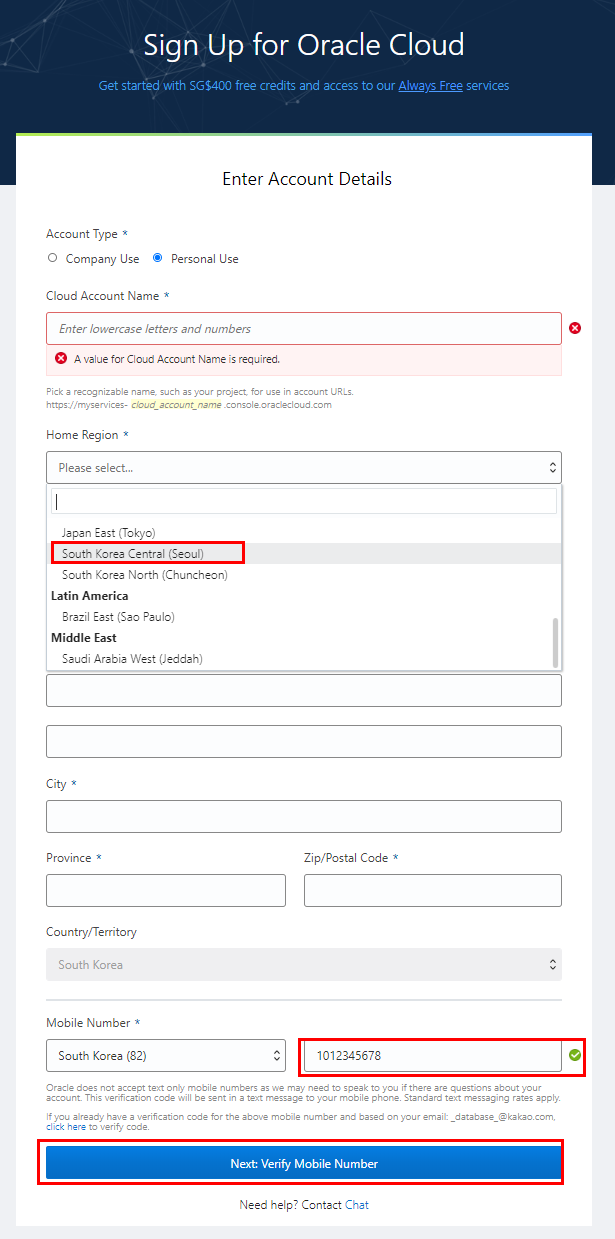Open the Home Region dropdown
This screenshot has width=615, height=1239.
tap(304, 467)
